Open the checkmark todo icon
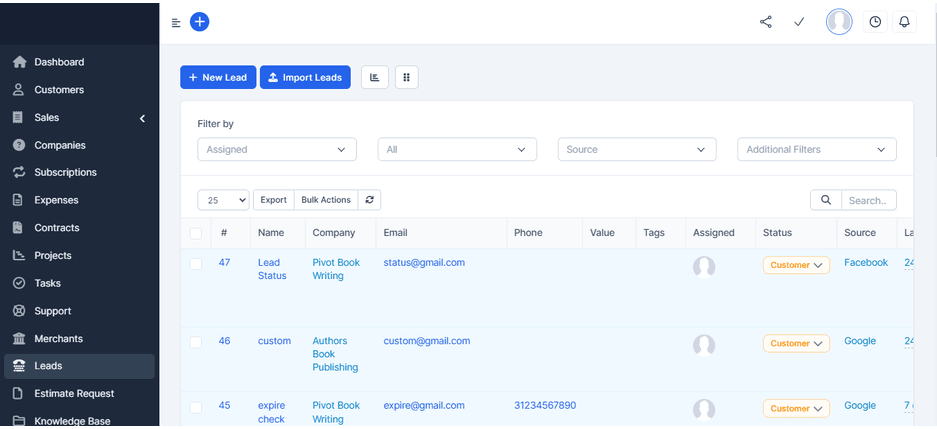 (x=799, y=22)
